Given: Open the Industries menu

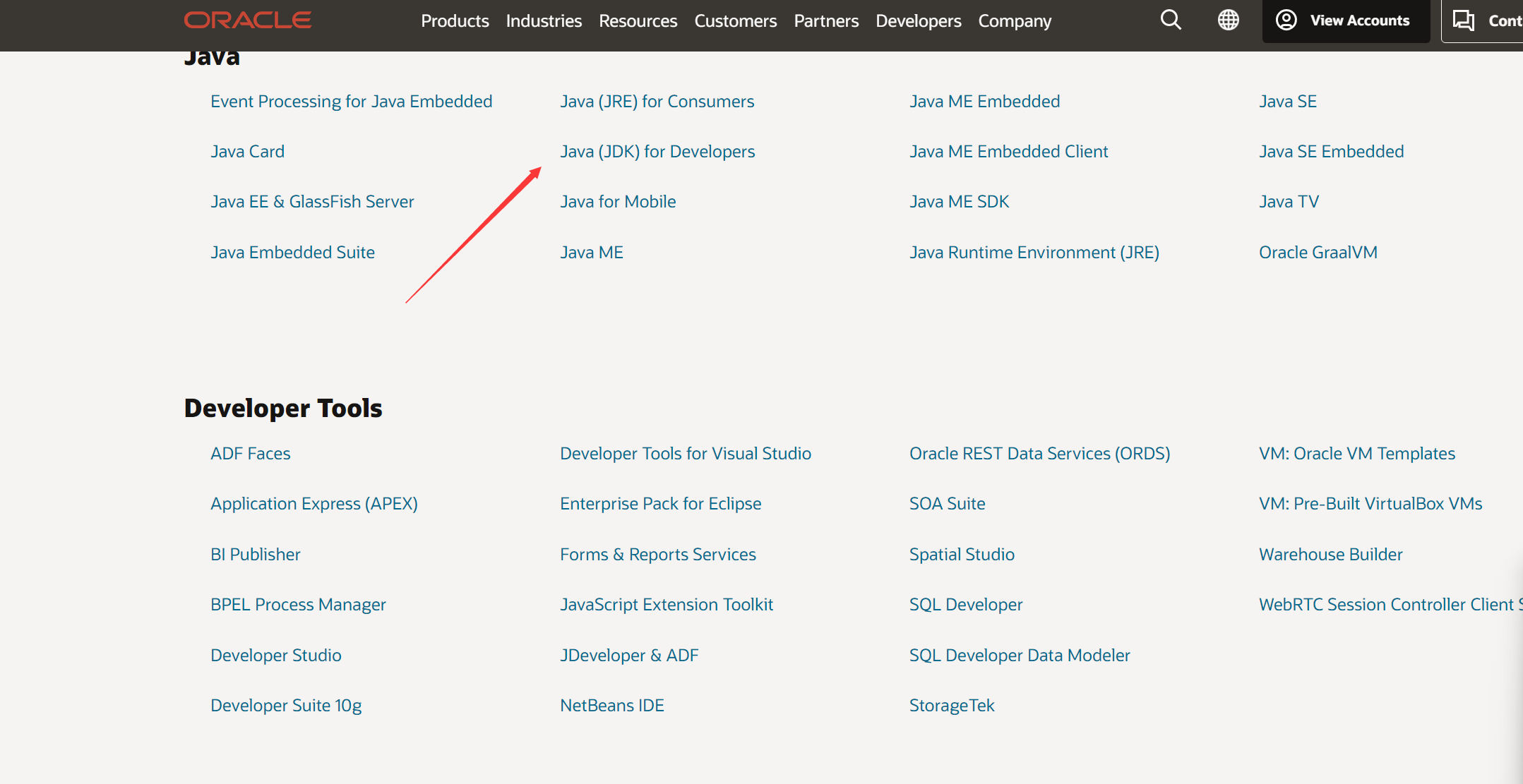Looking at the screenshot, I should [544, 21].
